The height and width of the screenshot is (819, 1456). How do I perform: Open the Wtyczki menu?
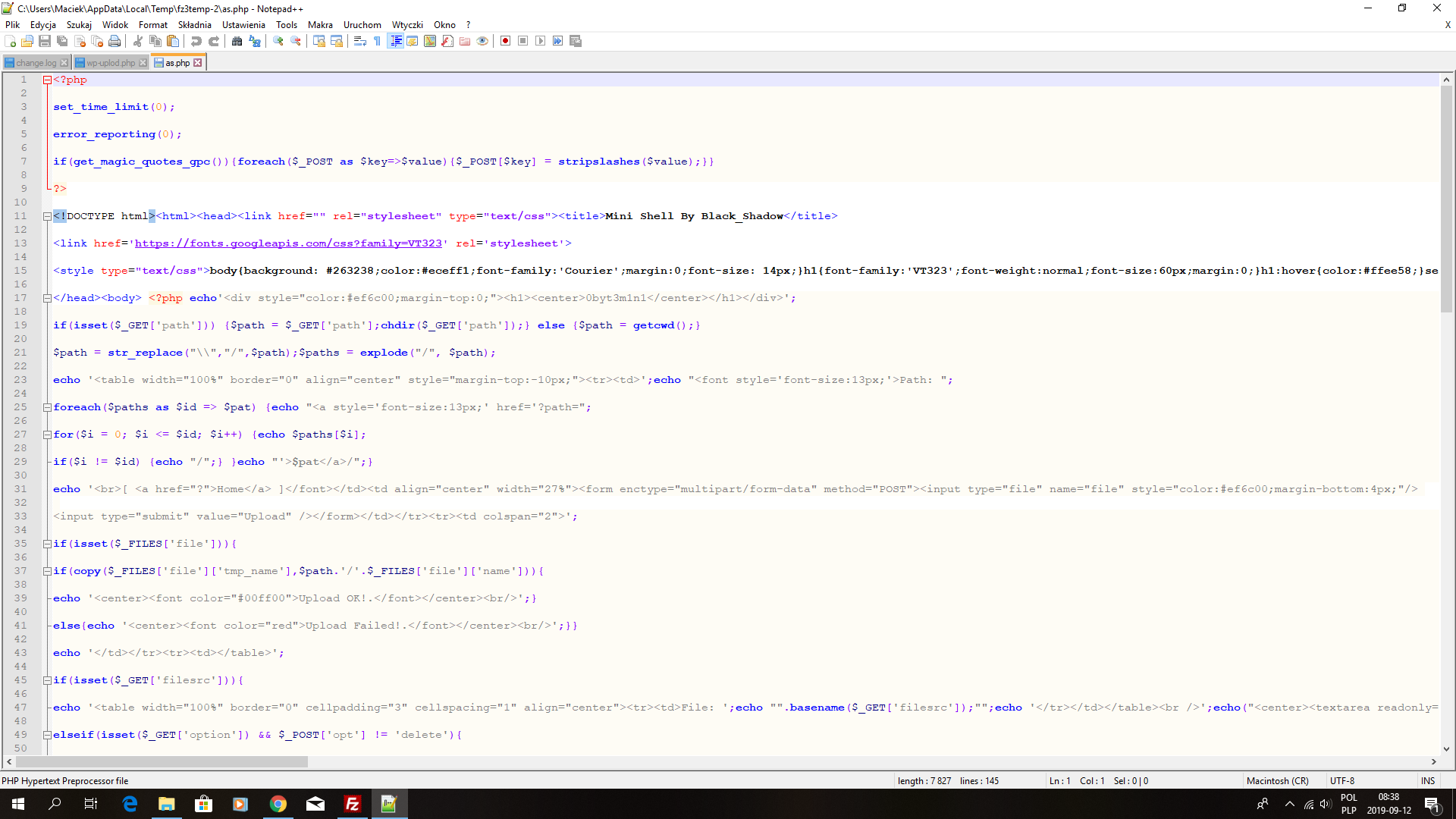tap(406, 25)
